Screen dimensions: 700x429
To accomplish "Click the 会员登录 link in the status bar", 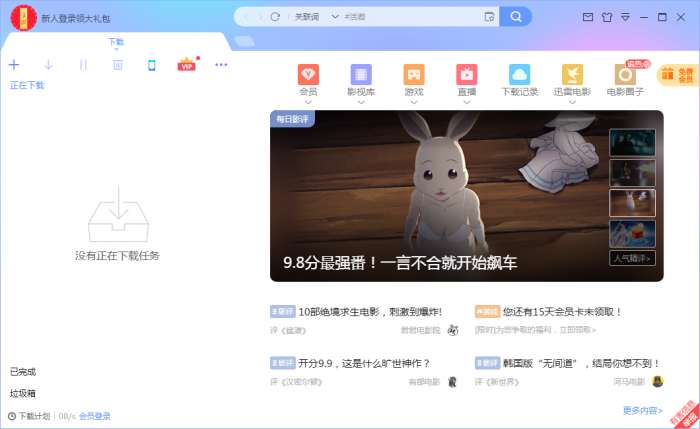I will tap(95, 416).
